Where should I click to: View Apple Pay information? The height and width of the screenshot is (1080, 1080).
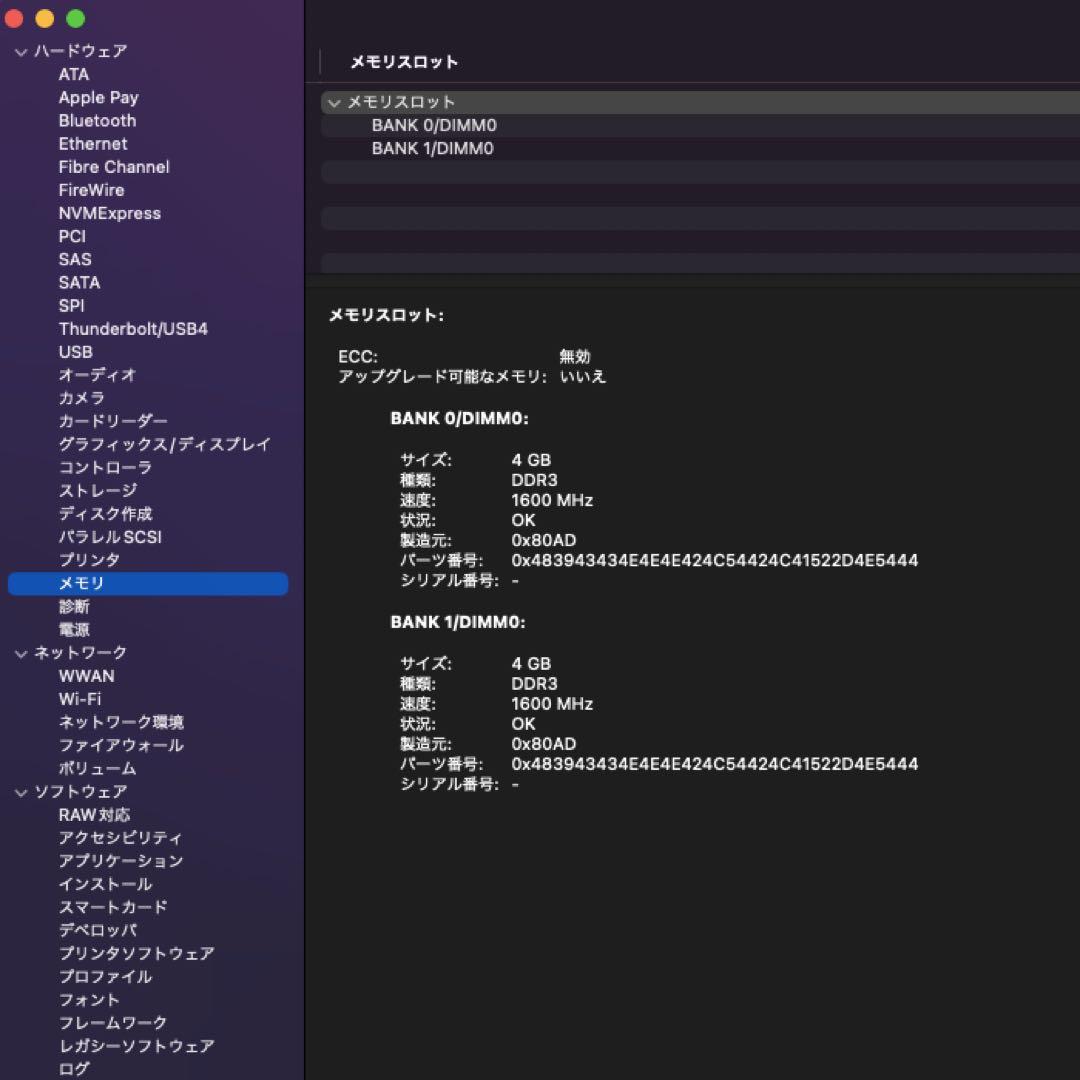click(98, 97)
